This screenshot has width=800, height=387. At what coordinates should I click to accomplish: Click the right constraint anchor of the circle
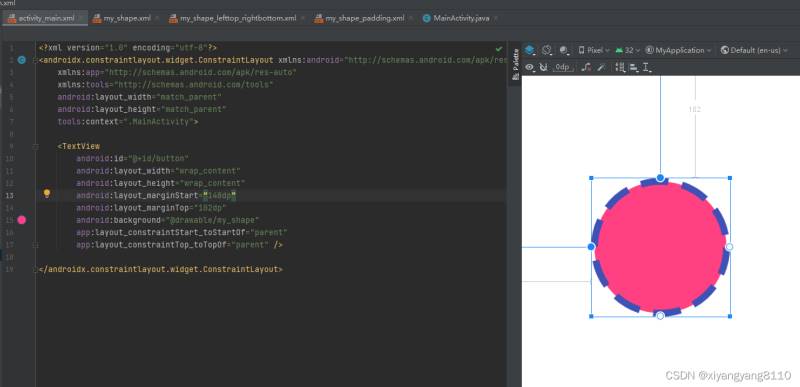click(x=730, y=247)
